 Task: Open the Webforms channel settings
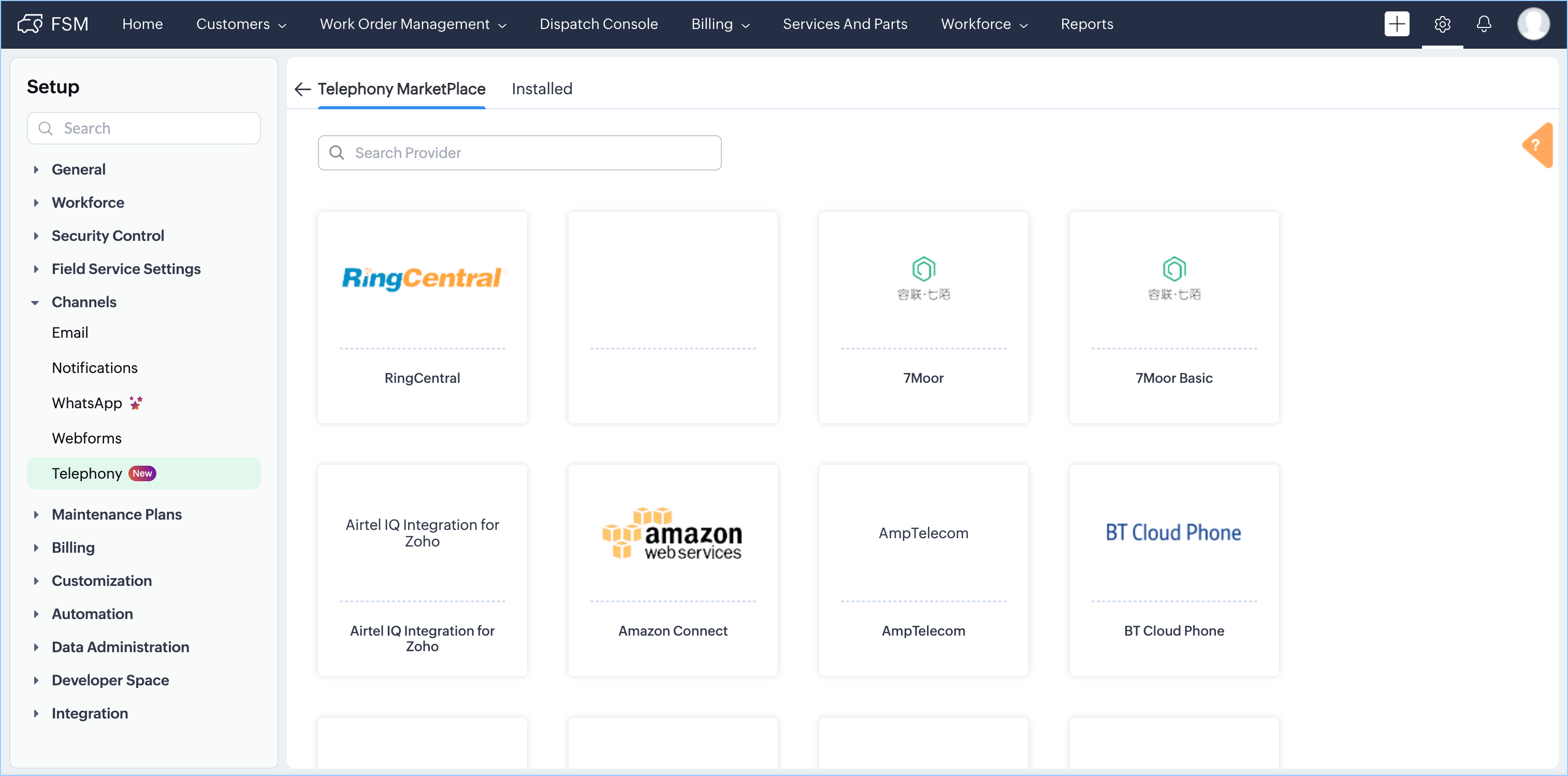tap(86, 438)
